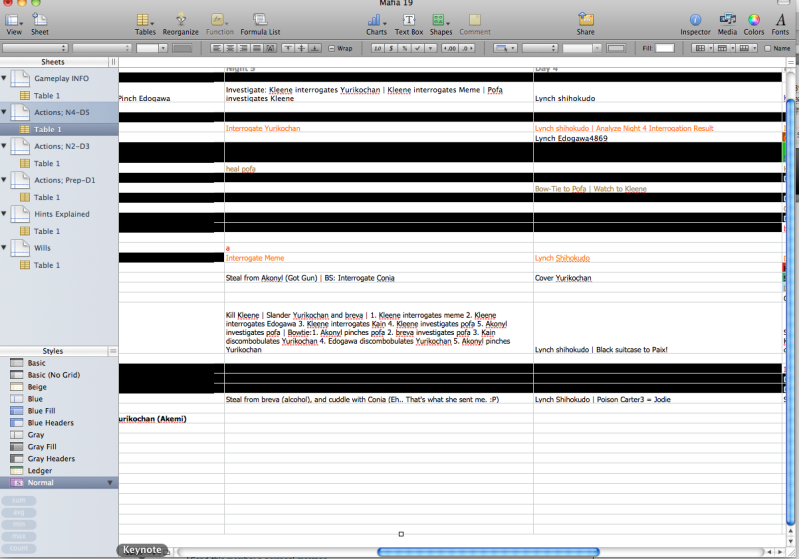Viewport: 799px width, 559px height.
Task: Open the Inspector panel
Action: pos(695,20)
